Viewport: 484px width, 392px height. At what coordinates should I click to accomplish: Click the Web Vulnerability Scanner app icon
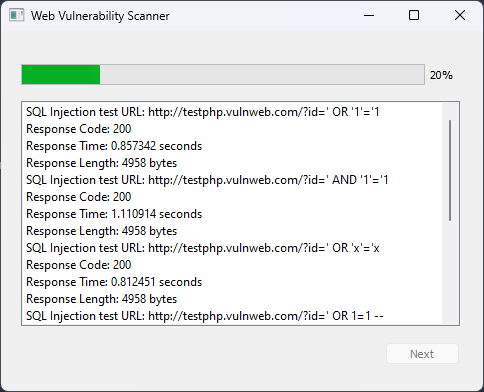click(x=16, y=15)
